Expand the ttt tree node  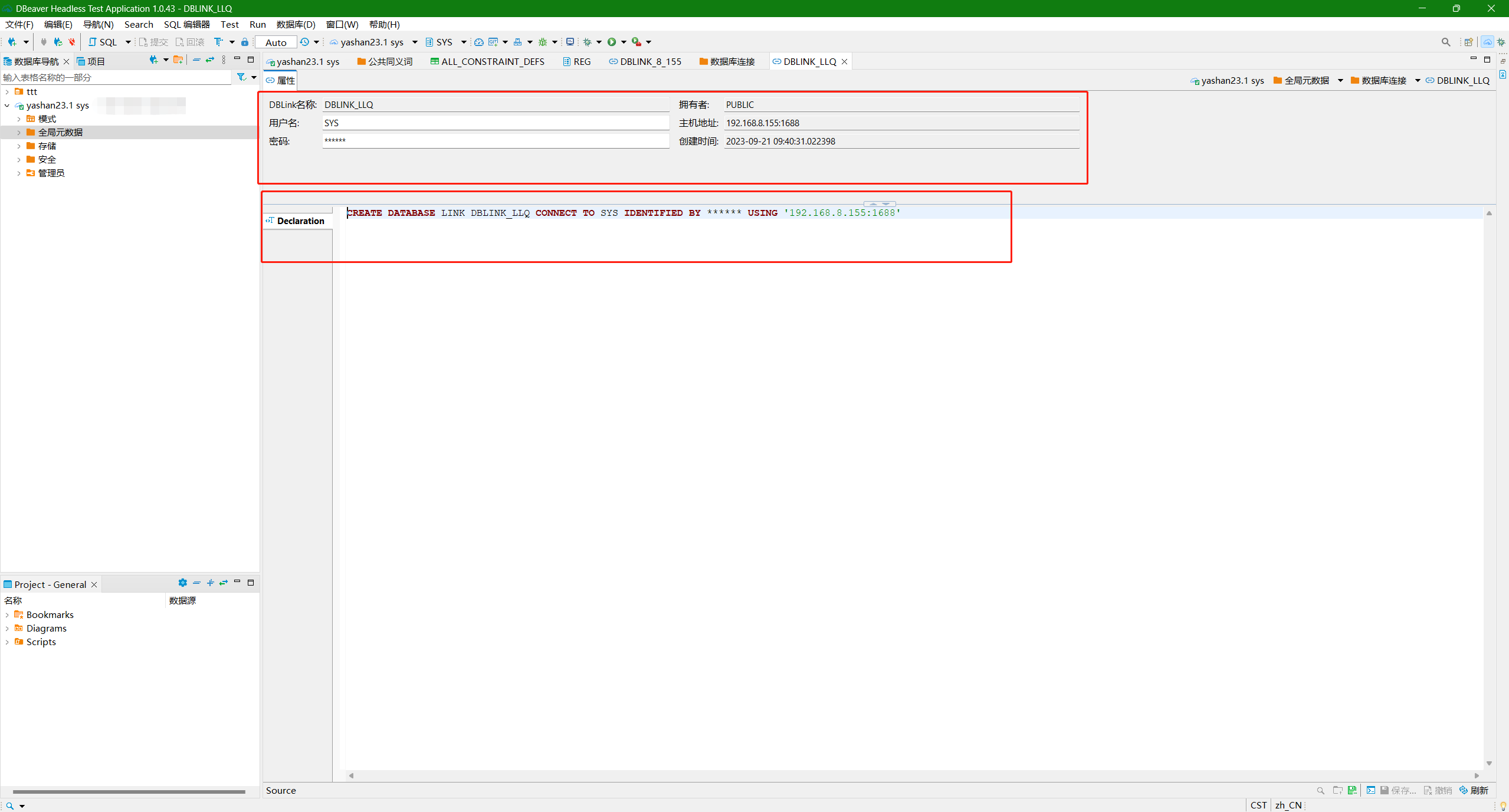click(x=7, y=92)
